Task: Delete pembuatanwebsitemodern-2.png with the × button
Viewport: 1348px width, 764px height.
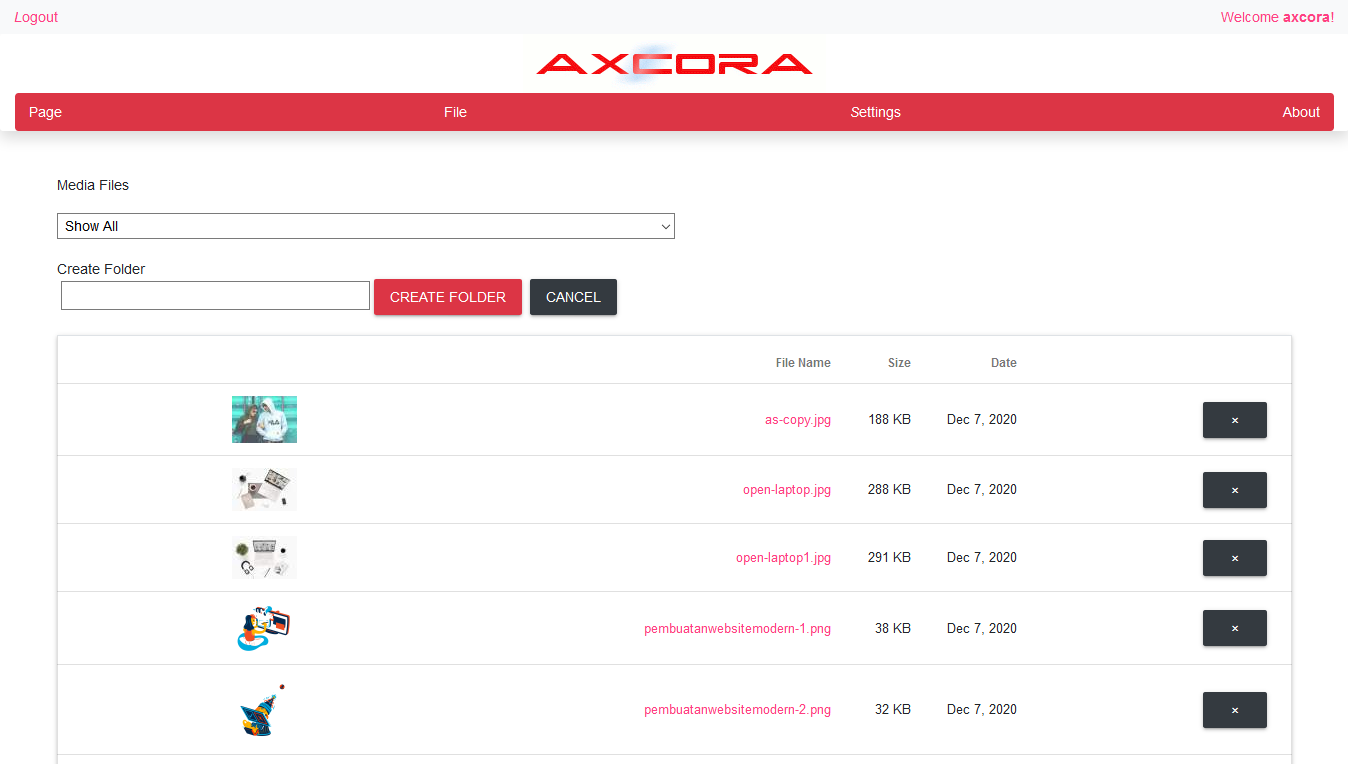Action: tap(1234, 709)
